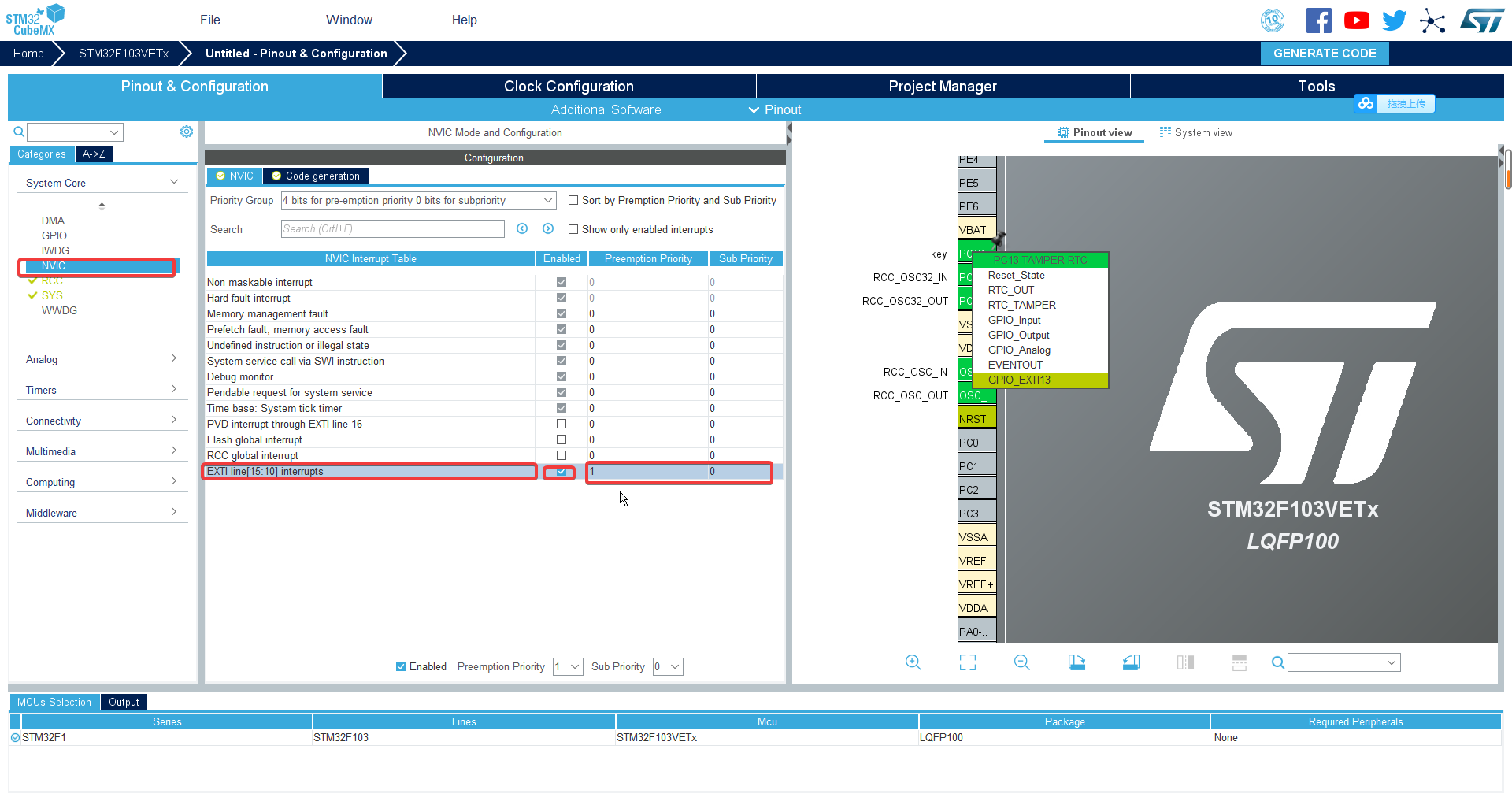Click the pushpin on the VBAT pin

coord(999,238)
